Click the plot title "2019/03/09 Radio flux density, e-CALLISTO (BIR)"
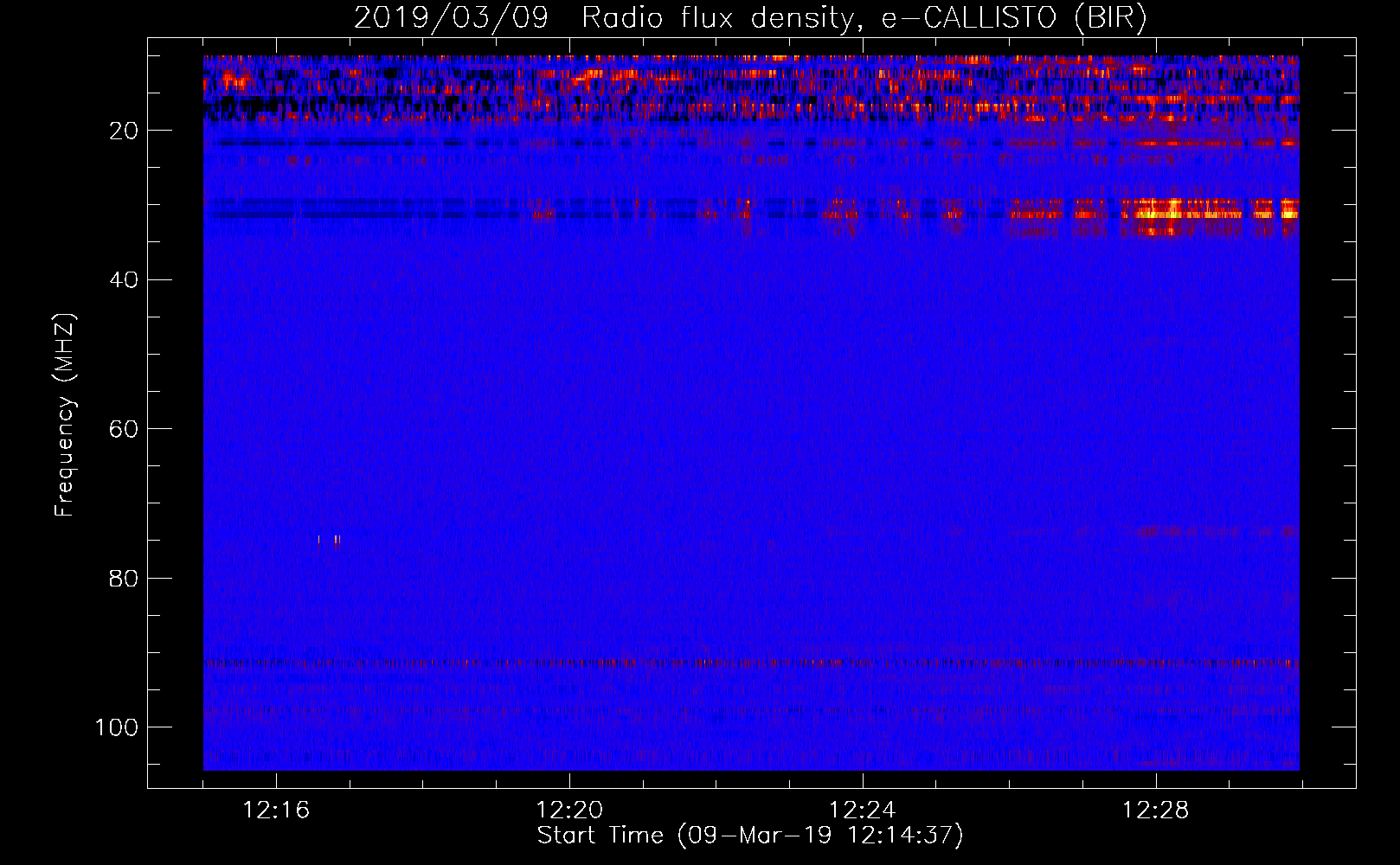The height and width of the screenshot is (865, 1400). 750,17
